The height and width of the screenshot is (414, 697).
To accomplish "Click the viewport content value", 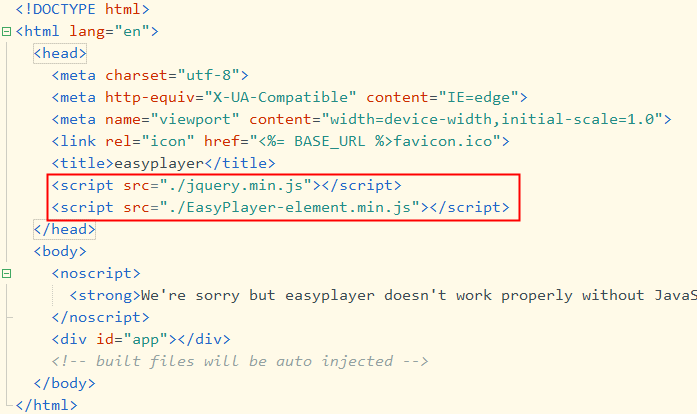I will (492, 119).
